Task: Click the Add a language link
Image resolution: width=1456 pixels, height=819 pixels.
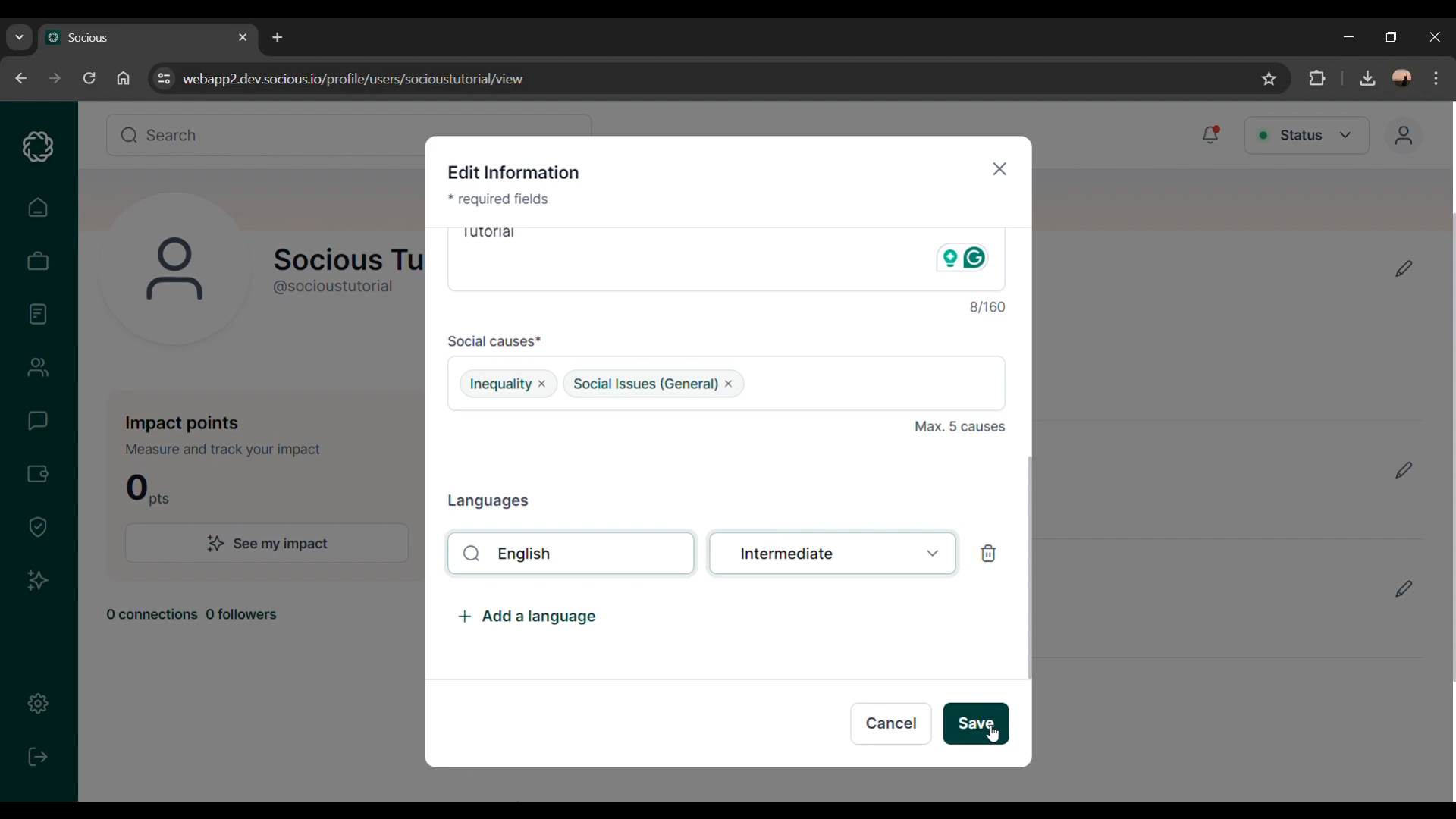Action: pos(528,617)
